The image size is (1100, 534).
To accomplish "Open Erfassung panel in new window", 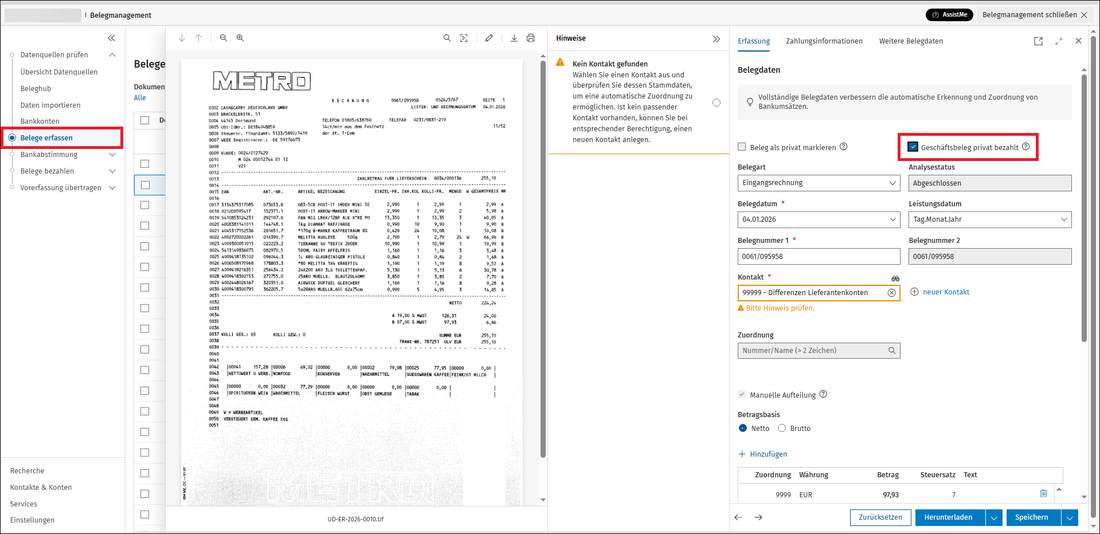I will 1038,41.
